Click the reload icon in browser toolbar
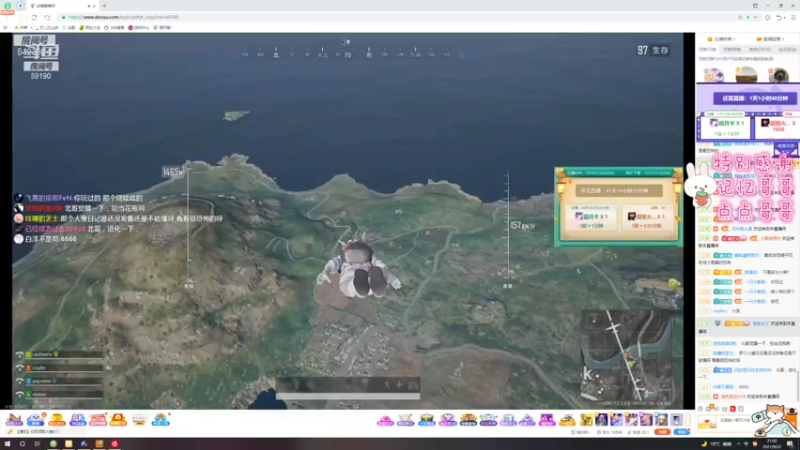Image resolution: width=800 pixels, height=450 pixels. tap(34, 17)
